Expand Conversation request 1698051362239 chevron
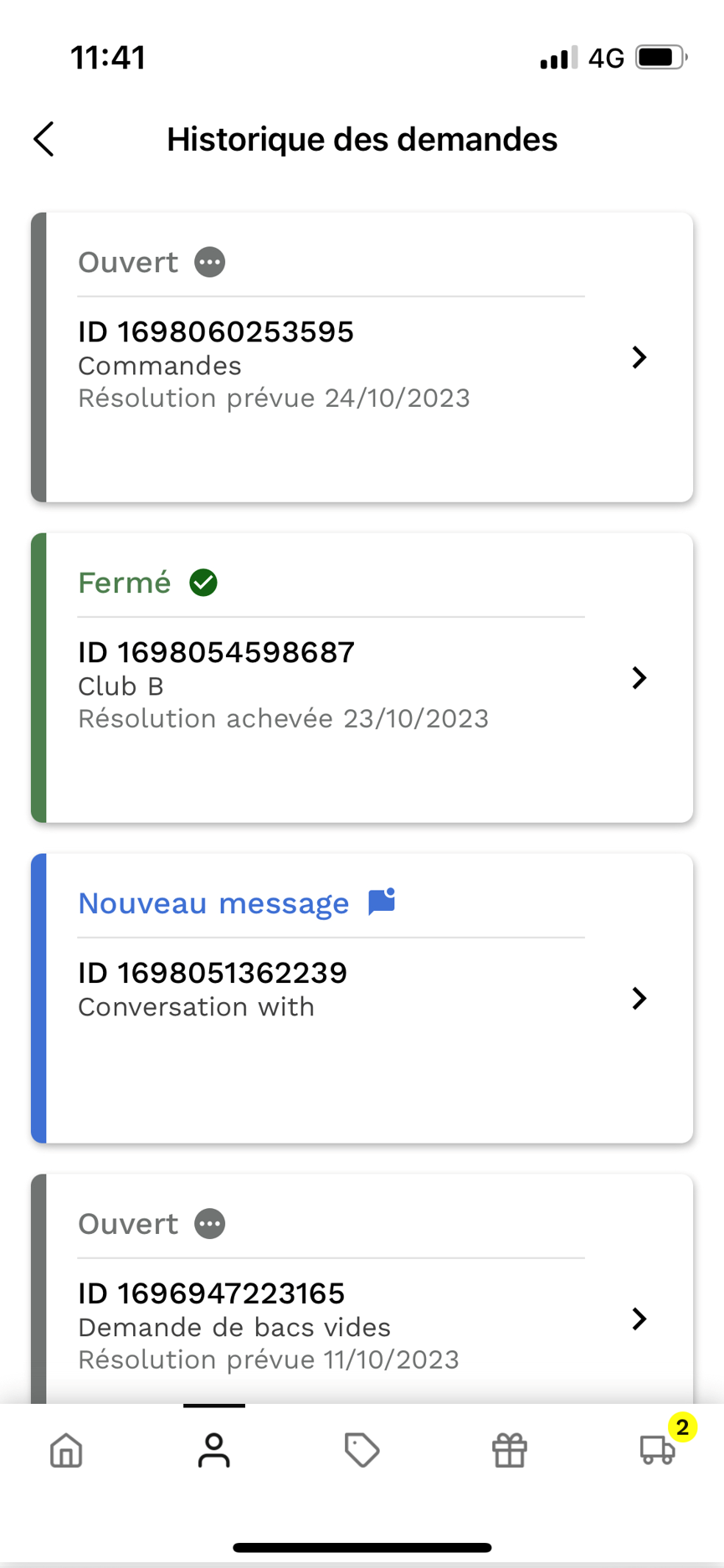This screenshot has width=724, height=1568. [639, 998]
